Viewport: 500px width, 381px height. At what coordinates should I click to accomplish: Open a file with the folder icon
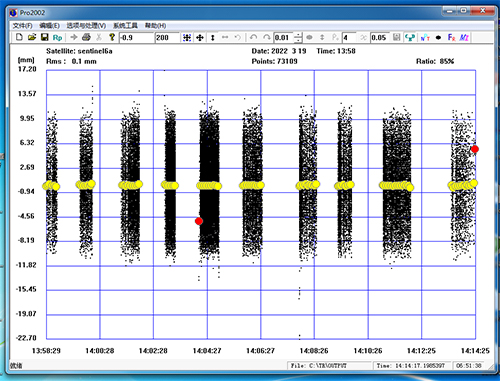pyautogui.click(x=32, y=37)
